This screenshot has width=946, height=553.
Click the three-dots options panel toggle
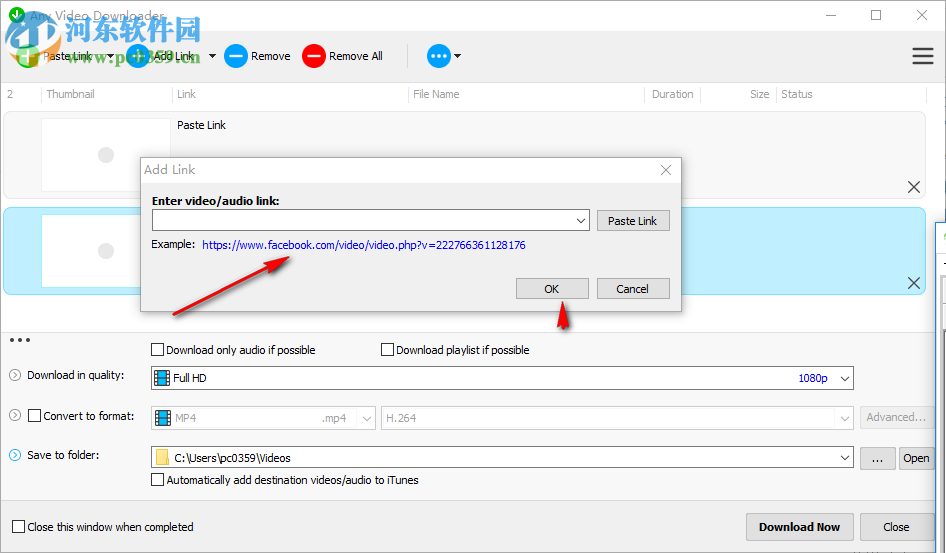(20, 340)
